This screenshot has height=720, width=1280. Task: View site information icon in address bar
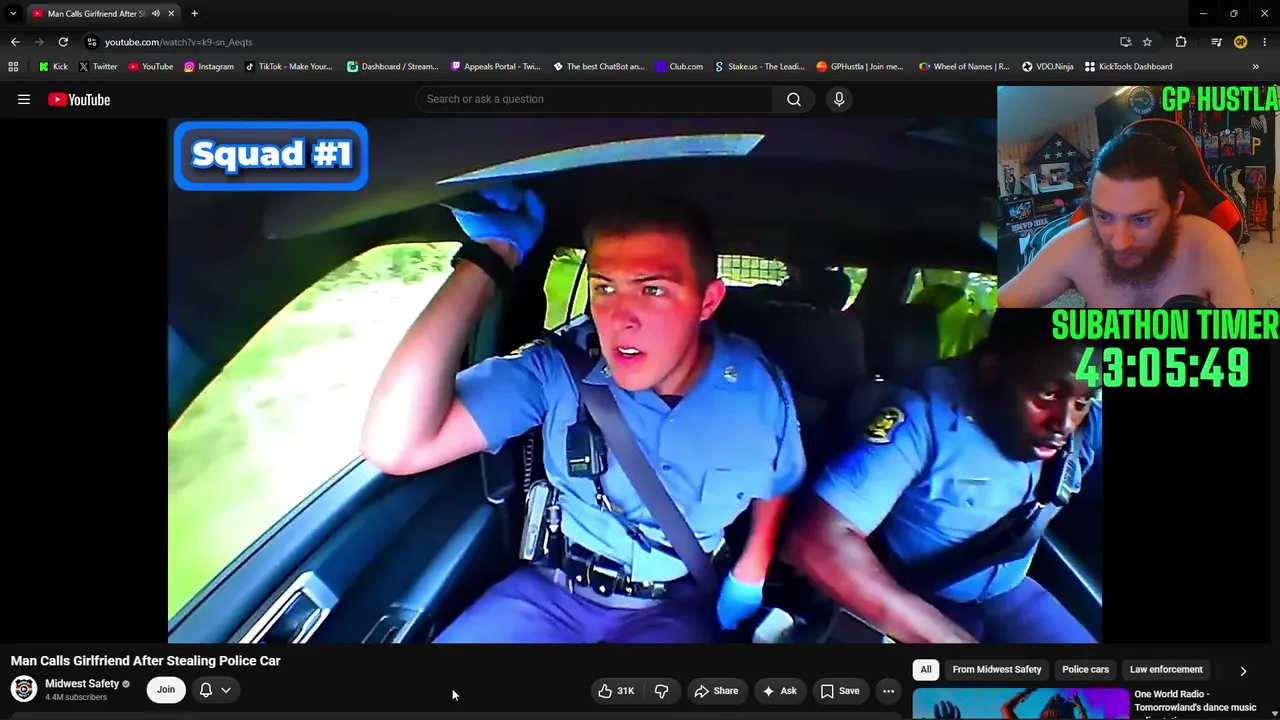(92, 42)
